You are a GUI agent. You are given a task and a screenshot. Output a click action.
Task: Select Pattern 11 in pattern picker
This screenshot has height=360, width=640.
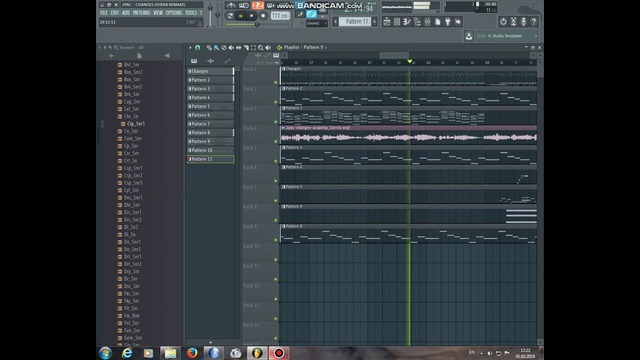coord(211,159)
